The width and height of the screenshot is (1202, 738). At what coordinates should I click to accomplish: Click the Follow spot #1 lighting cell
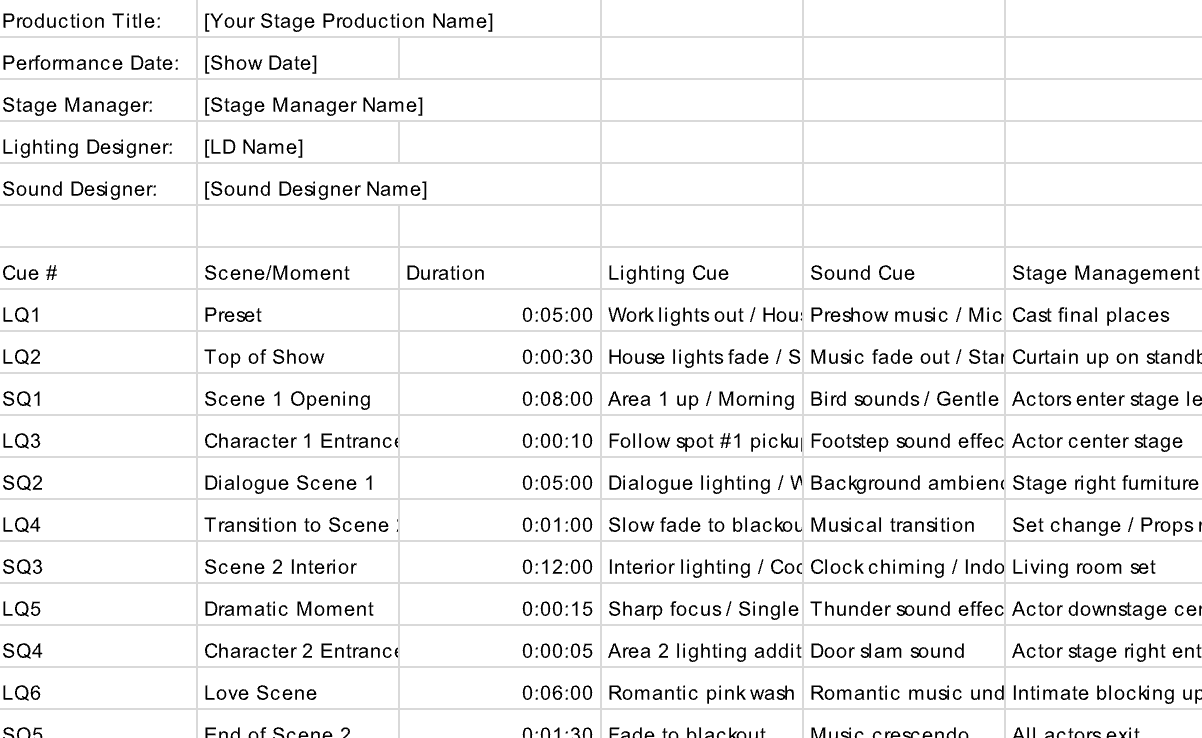702,441
